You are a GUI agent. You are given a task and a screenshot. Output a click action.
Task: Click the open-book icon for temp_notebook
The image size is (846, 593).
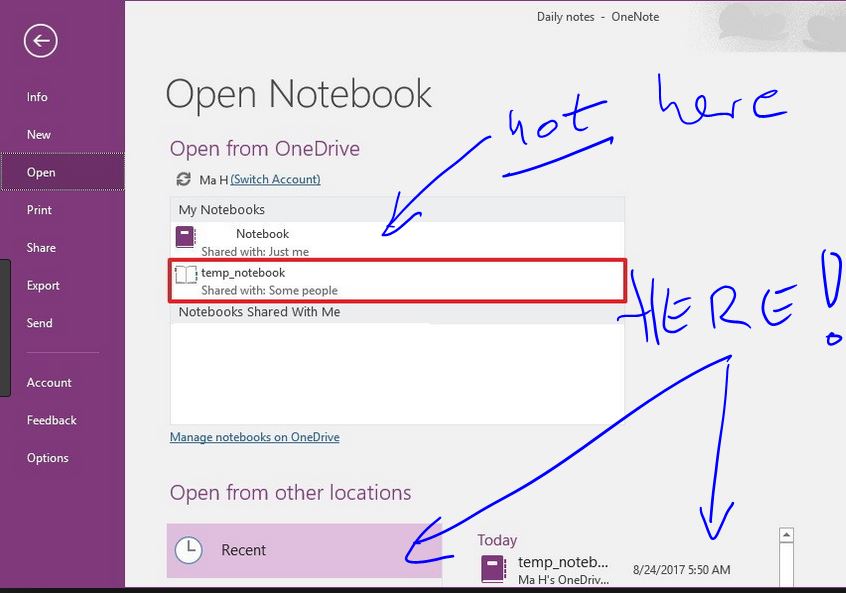pyautogui.click(x=186, y=275)
